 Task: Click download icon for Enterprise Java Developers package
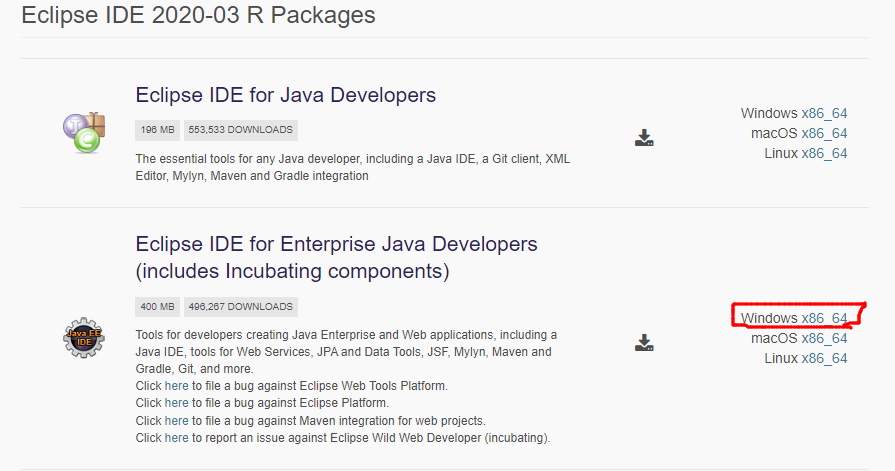point(644,343)
